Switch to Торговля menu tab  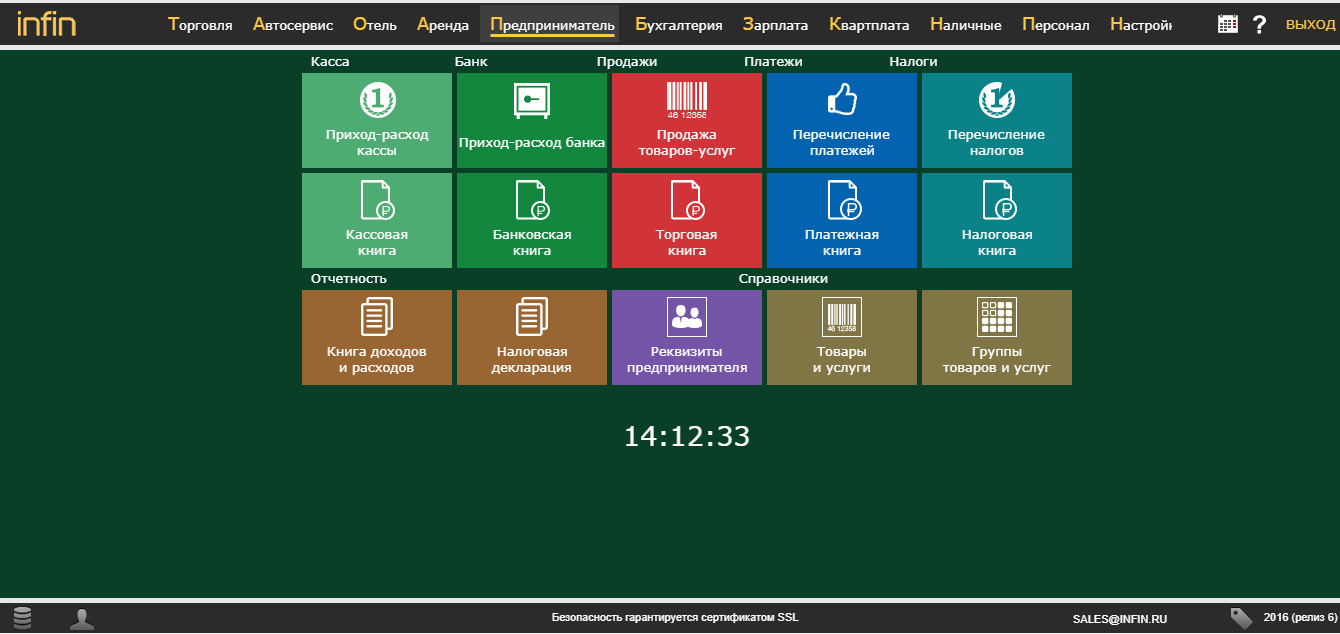(200, 25)
